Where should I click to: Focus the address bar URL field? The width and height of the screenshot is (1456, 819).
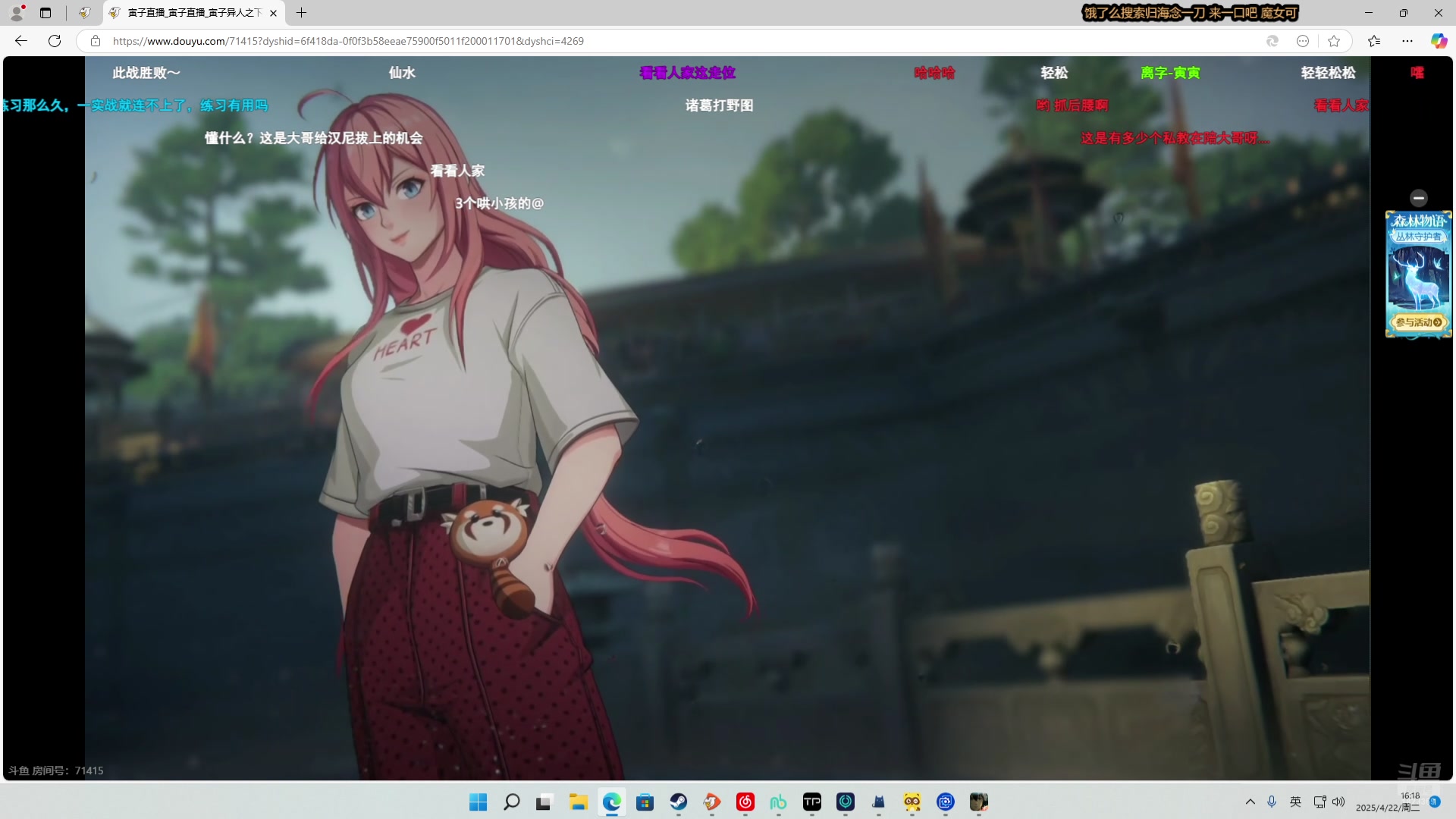[682, 41]
